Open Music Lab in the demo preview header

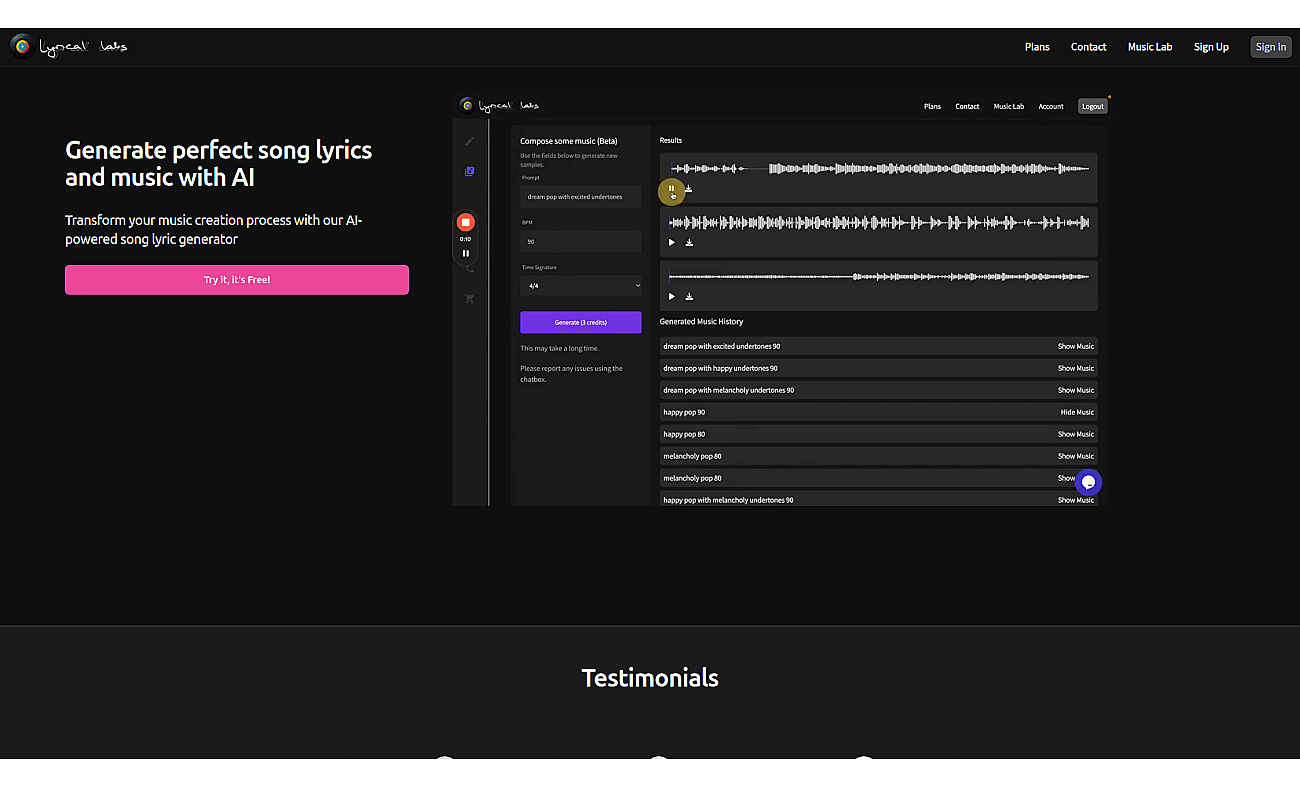pos(1009,106)
